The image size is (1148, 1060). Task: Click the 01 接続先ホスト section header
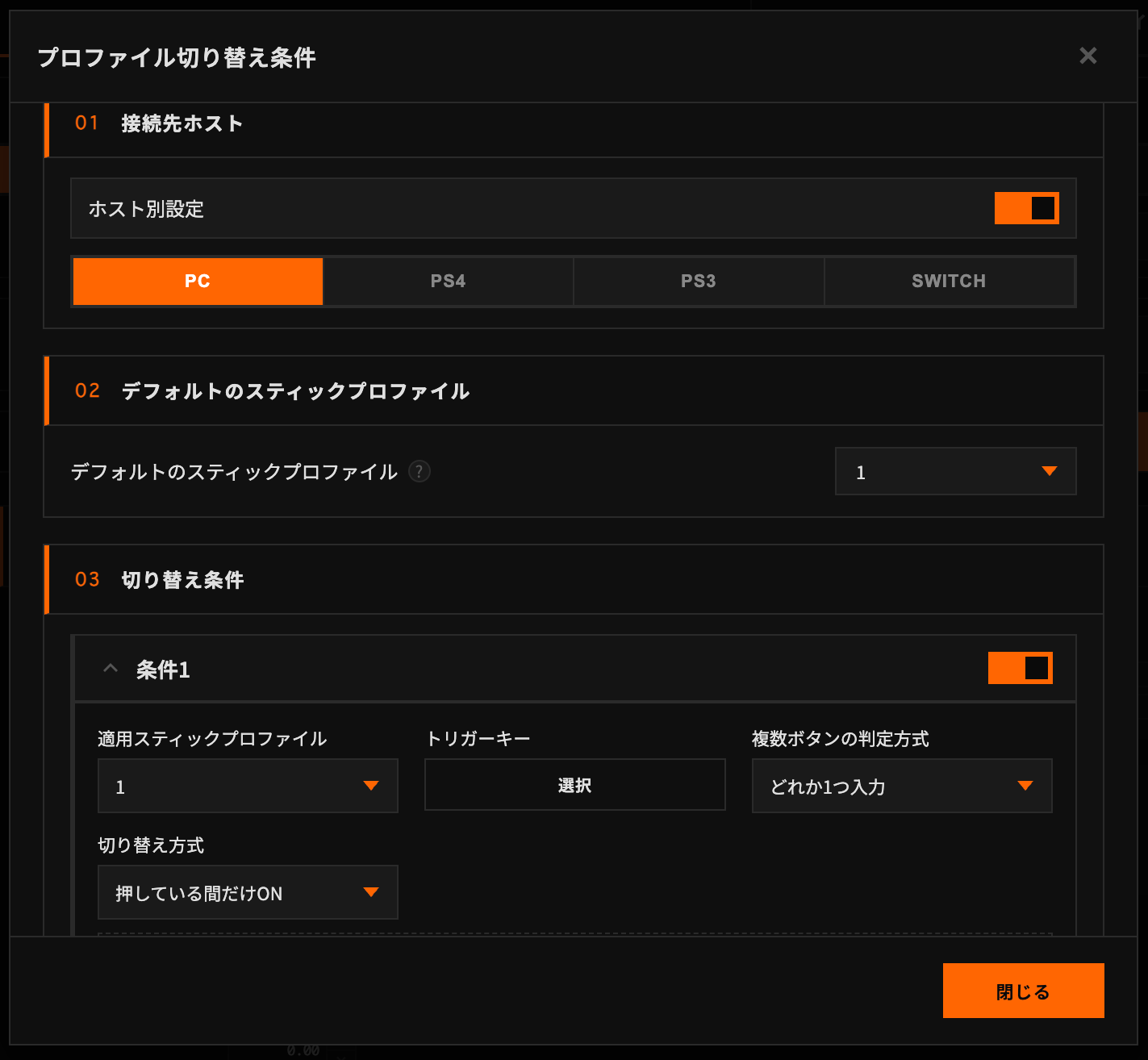click(x=182, y=123)
